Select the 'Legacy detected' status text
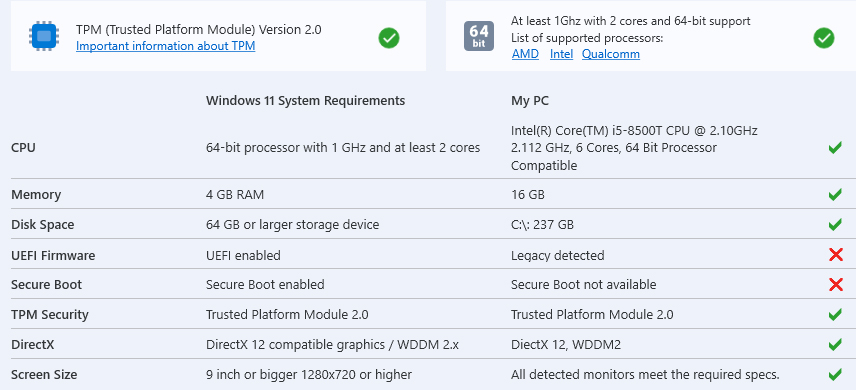 coord(557,256)
